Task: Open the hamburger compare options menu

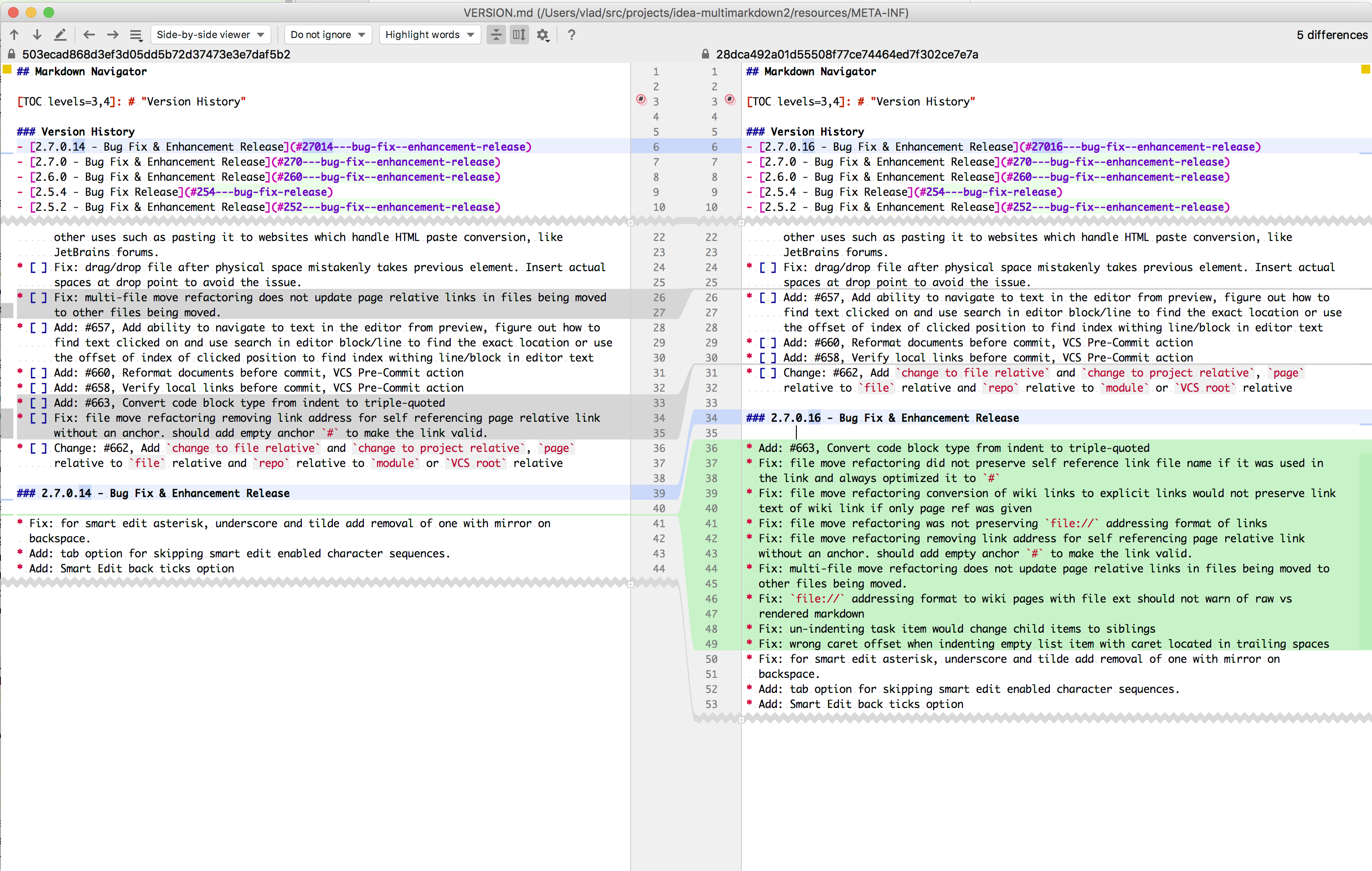Action: [136, 35]
